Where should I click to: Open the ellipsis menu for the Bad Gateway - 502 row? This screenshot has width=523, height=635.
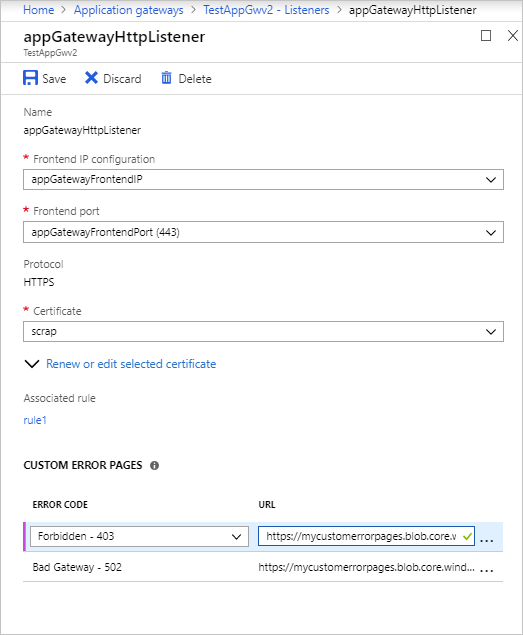coord(487,570)
